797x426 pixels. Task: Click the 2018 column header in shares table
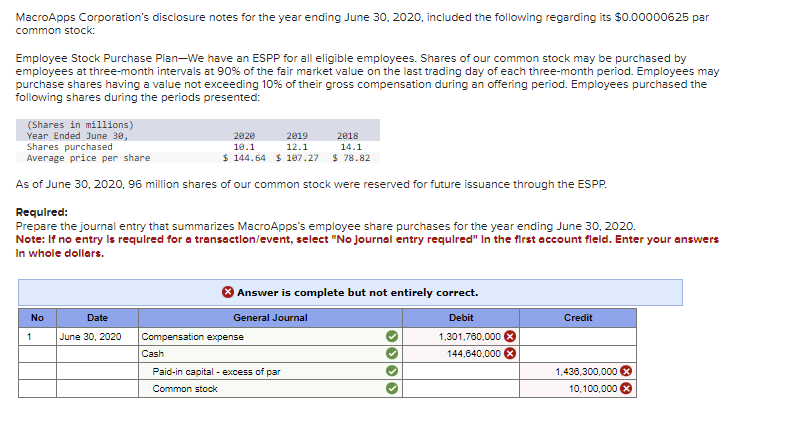tap(347, 136)
